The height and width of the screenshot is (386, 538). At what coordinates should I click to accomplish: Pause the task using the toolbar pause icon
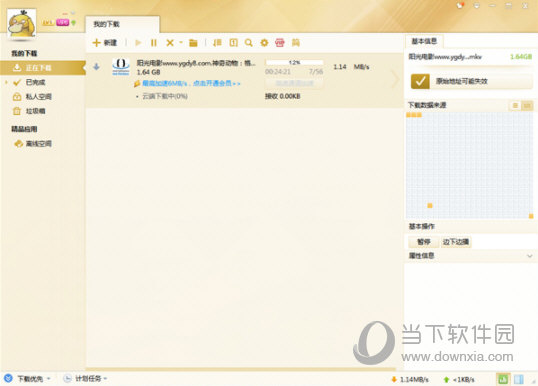[154, 43]
